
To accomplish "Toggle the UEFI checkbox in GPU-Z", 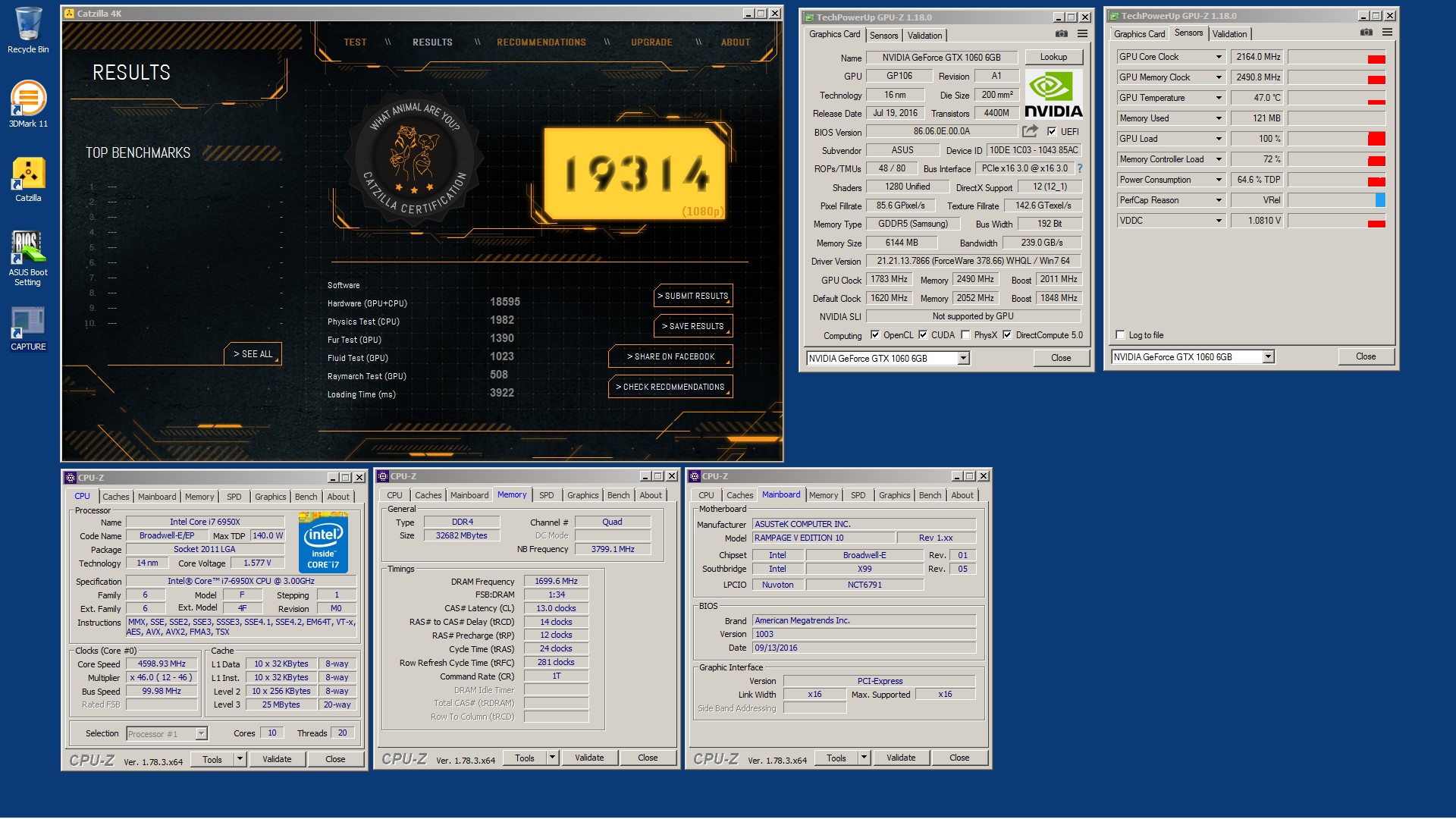I will tap(1052, 131).
